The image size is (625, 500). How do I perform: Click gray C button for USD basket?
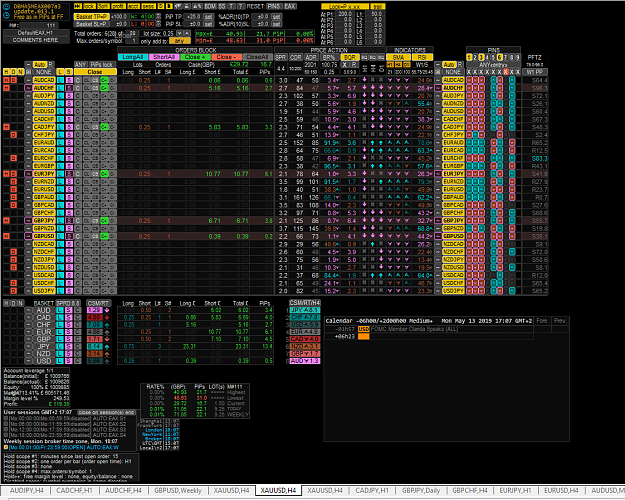coord(77,361)
